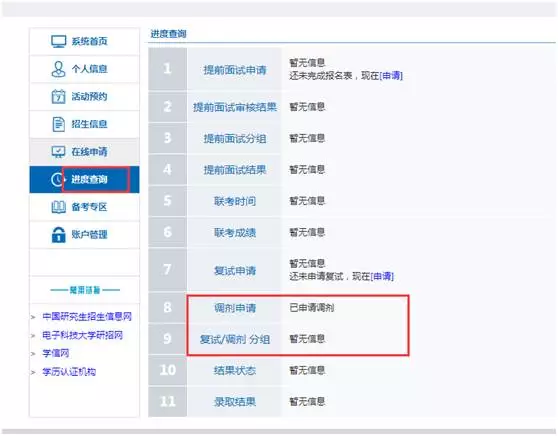558x436 pixels.
Task: Click the open book icon beside 备考专区
Action: (58, 207)
